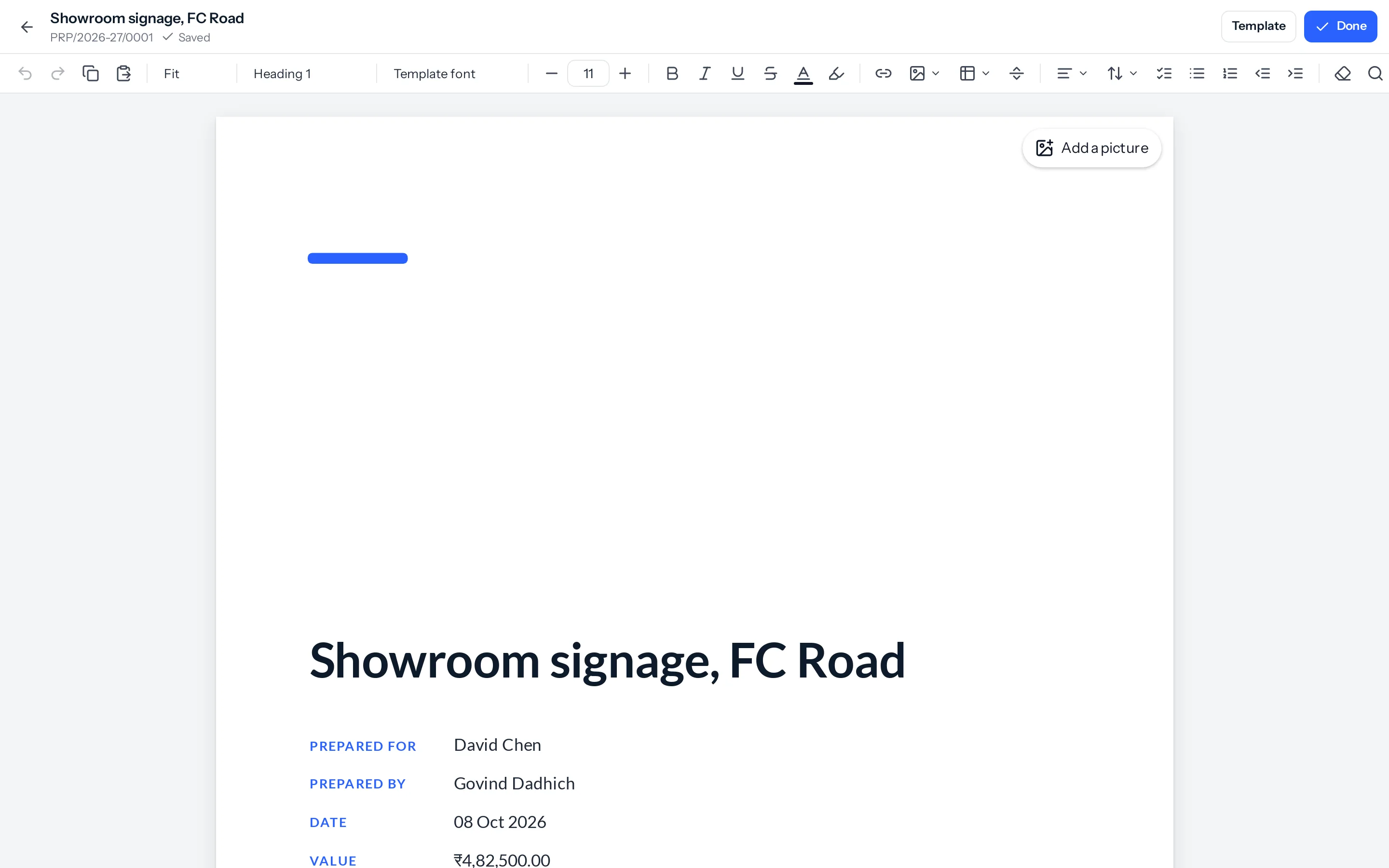
Task: Insert a hyperlink
Action: tap(884, 73)
